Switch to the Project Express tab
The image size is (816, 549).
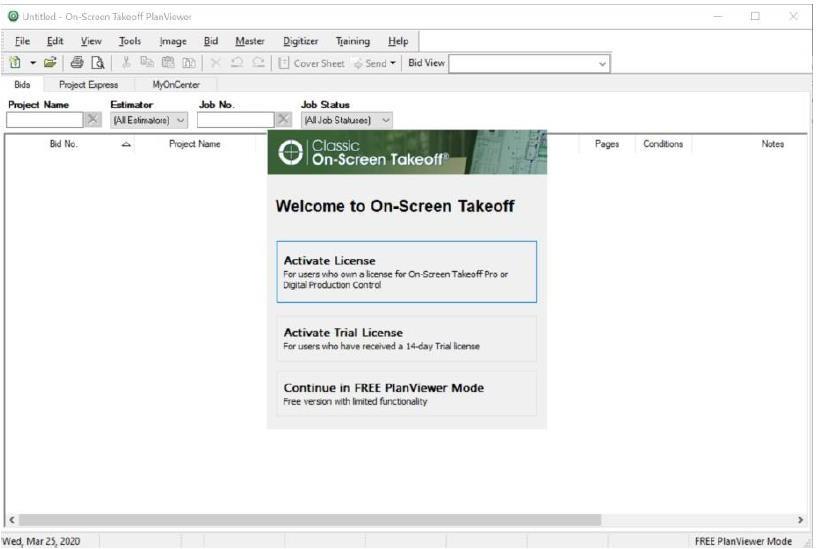(88, 85)
